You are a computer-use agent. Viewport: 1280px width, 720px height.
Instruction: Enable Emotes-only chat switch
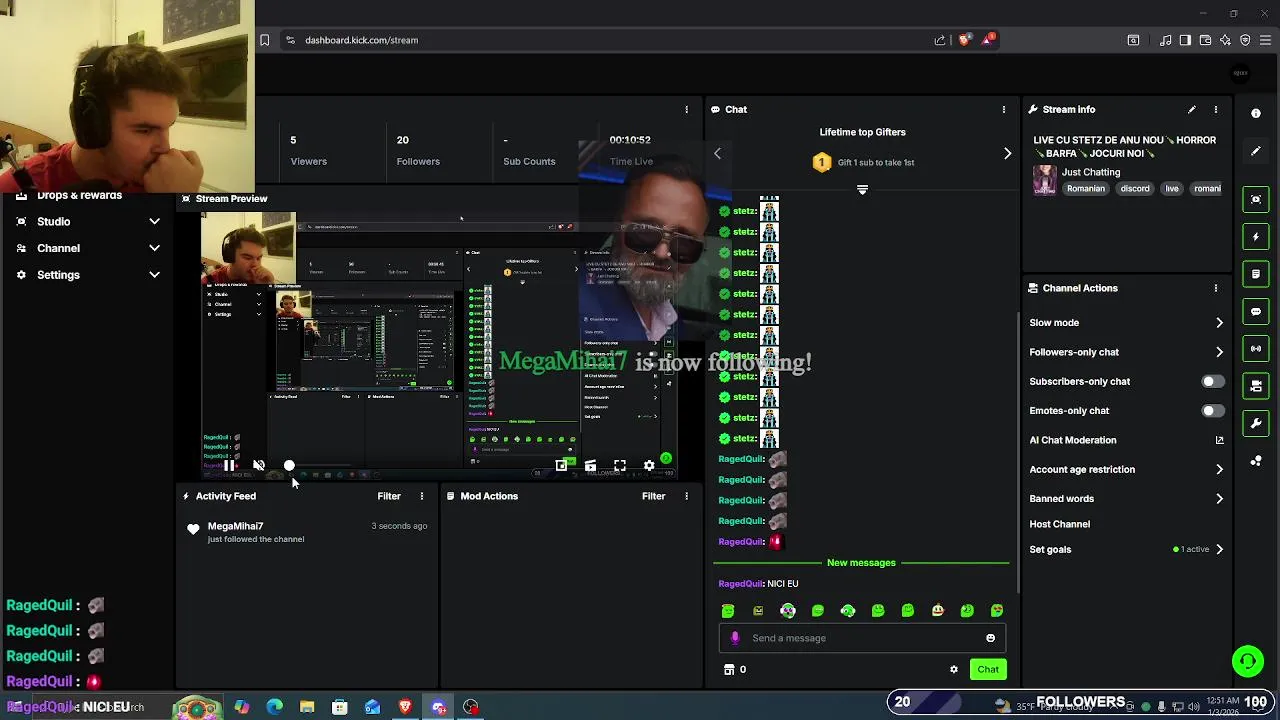click(x=1212, y=411)
